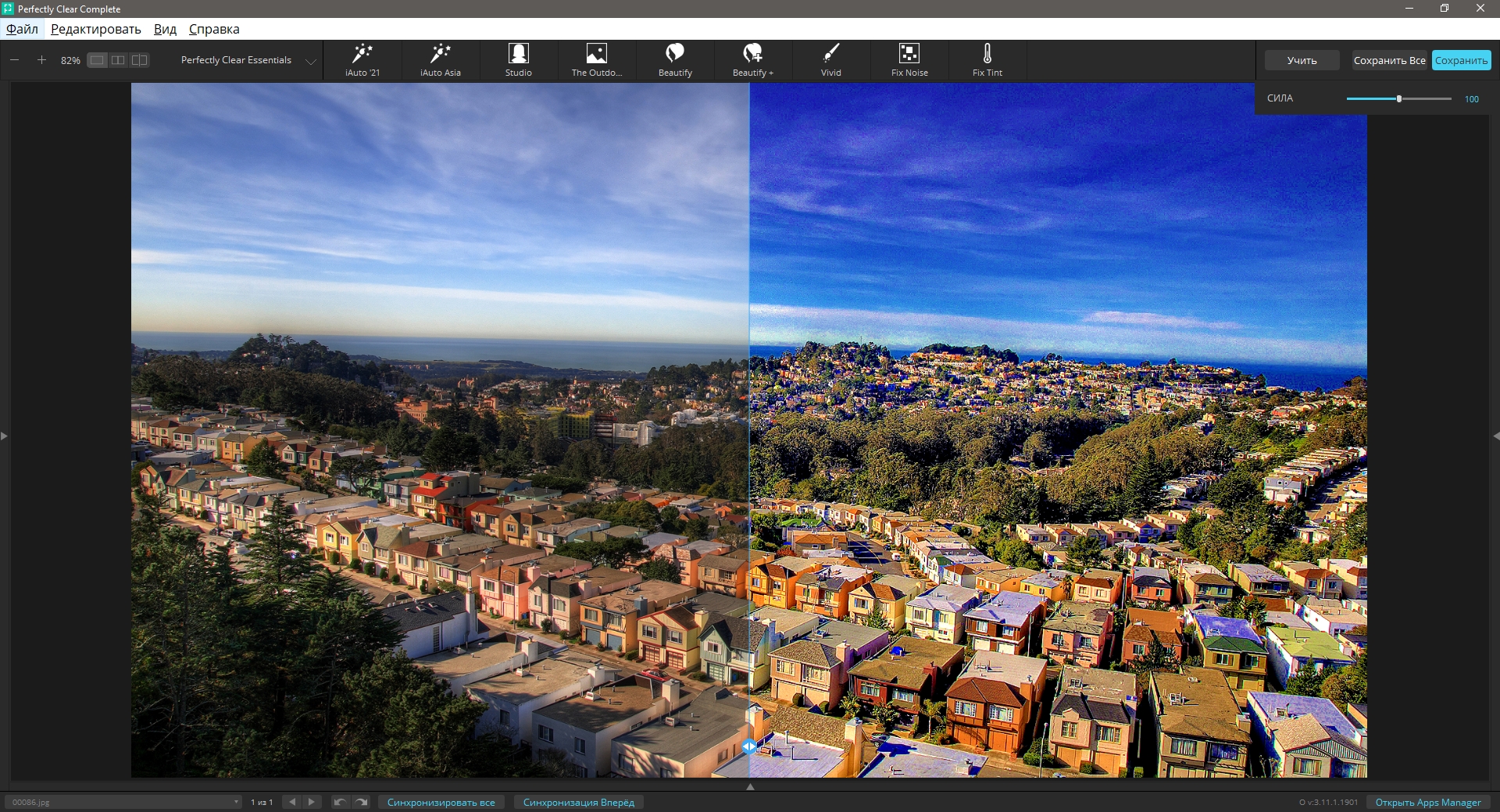This screenshot has height=812, width=1500.
Task: Open the Perfectly Clear Essentials preset group dropdown
Action: tap(247, 60)
